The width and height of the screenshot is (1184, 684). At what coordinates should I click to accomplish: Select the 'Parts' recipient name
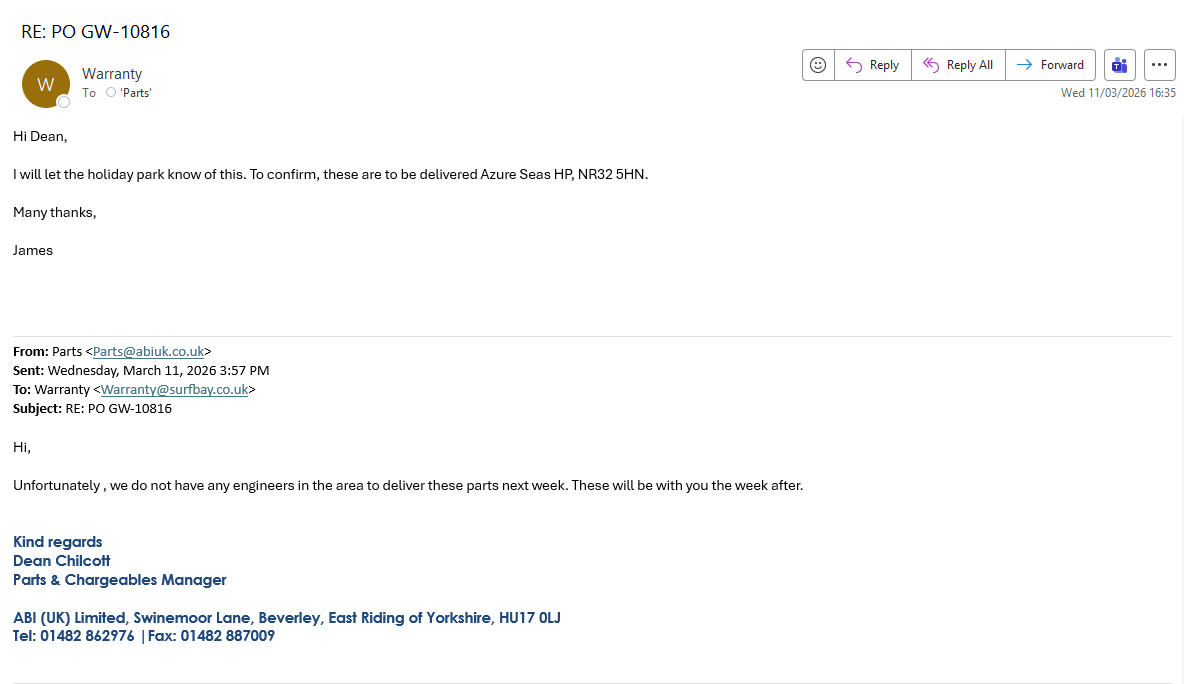pos(135,93)
